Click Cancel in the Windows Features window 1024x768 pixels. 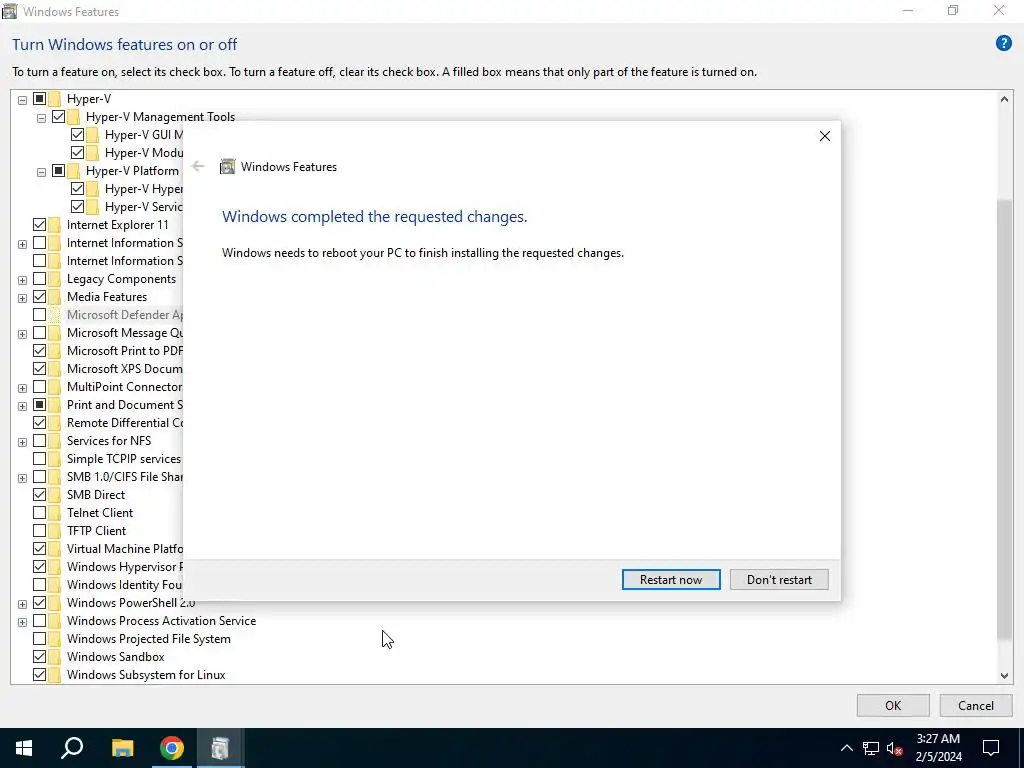tap(976, 705)
